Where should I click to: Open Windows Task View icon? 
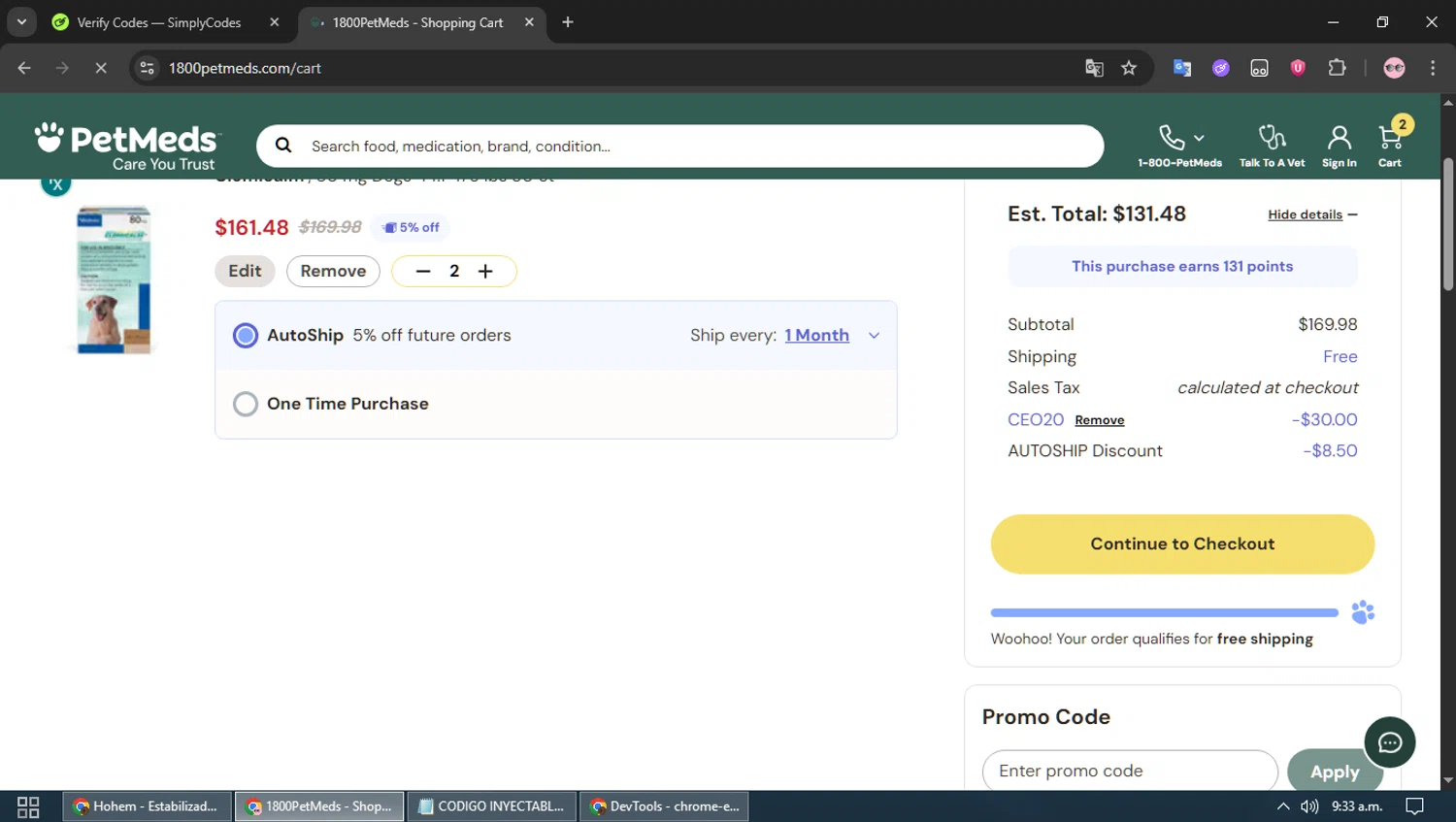click(x=28, y=806)
